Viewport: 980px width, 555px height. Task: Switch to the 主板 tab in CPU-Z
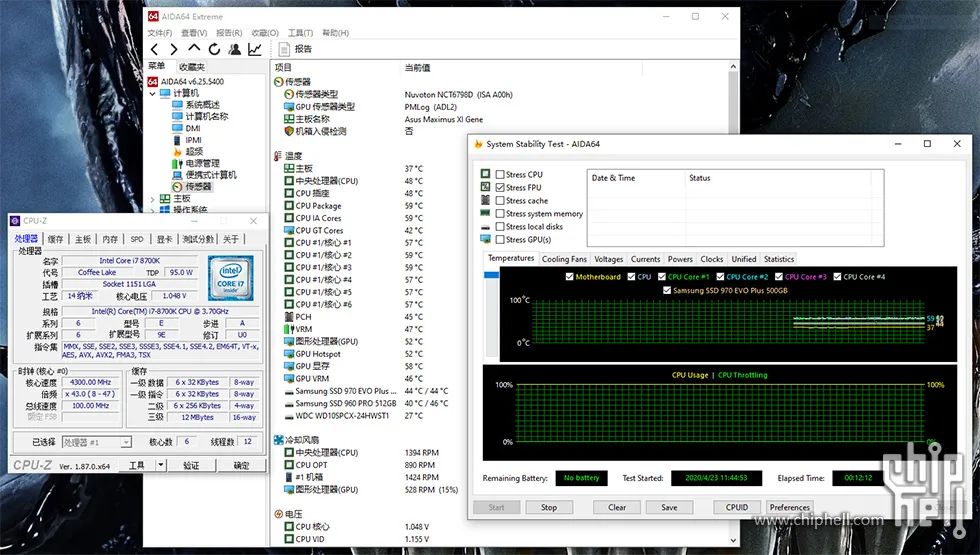click(83, 239)
